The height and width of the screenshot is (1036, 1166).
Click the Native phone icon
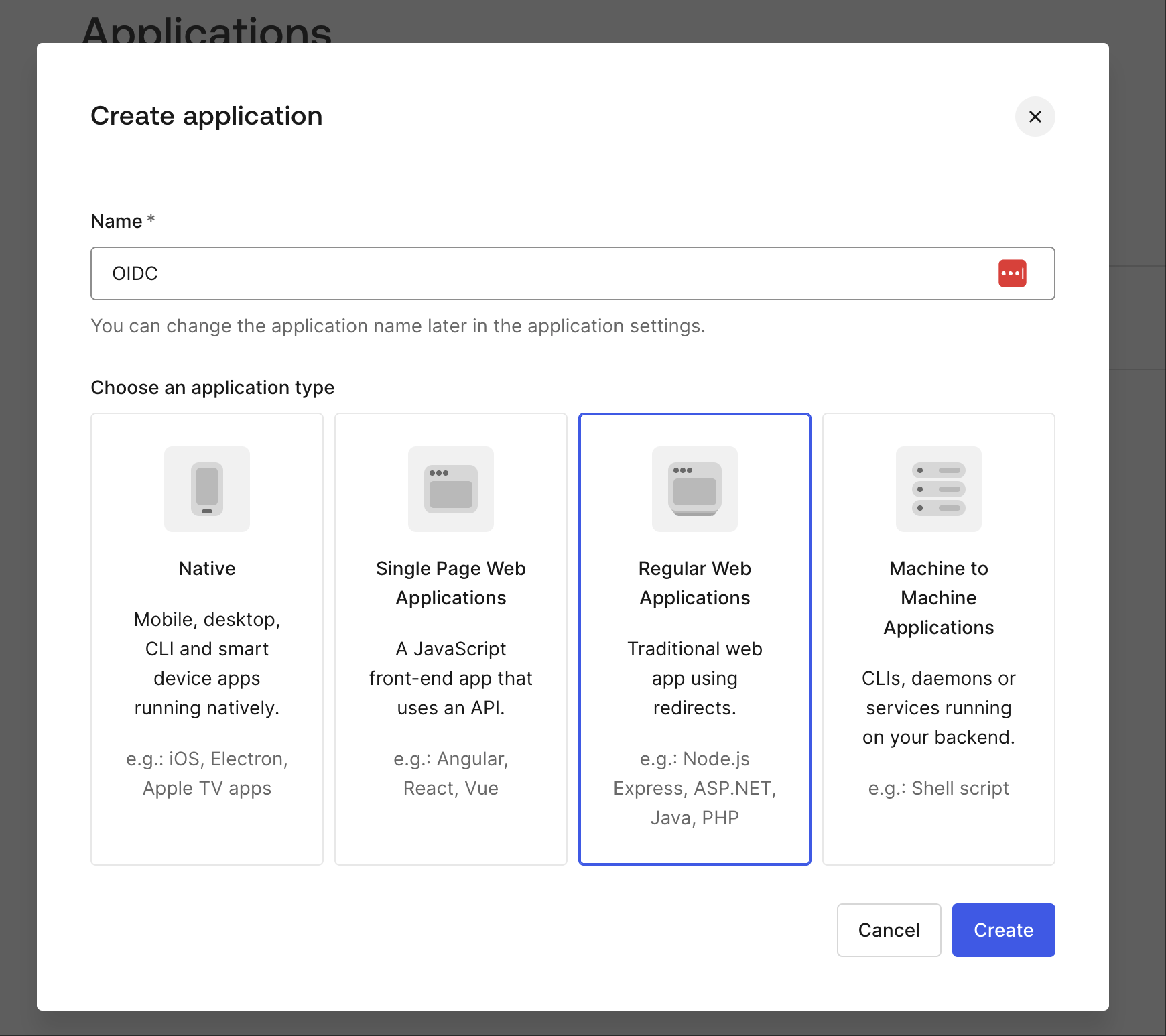pyautogui.click(x=207, y=489)
